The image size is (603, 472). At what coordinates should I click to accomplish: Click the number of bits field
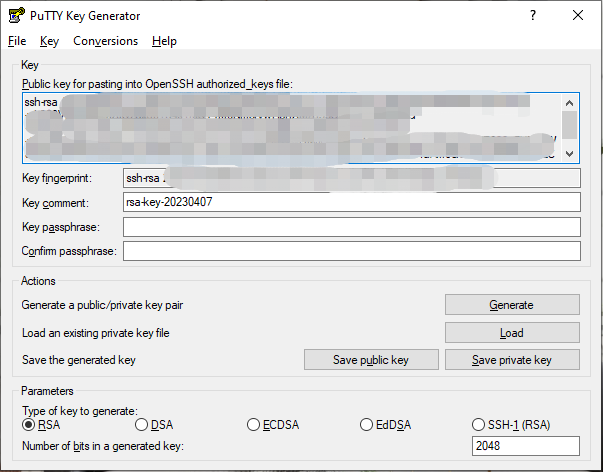(x=525, y=446)
